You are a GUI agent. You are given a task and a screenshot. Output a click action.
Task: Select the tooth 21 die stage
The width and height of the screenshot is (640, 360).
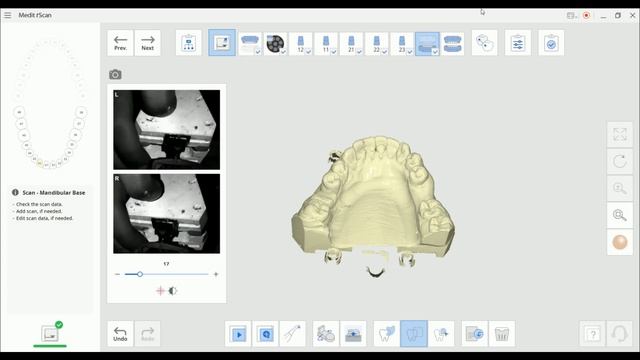(351, 44)
